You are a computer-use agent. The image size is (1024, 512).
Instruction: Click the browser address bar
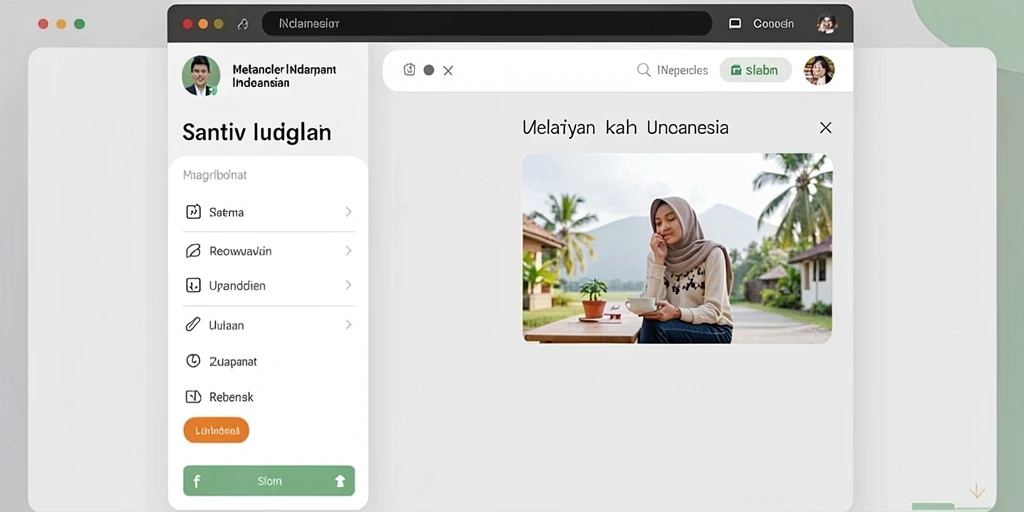(487, 24)
